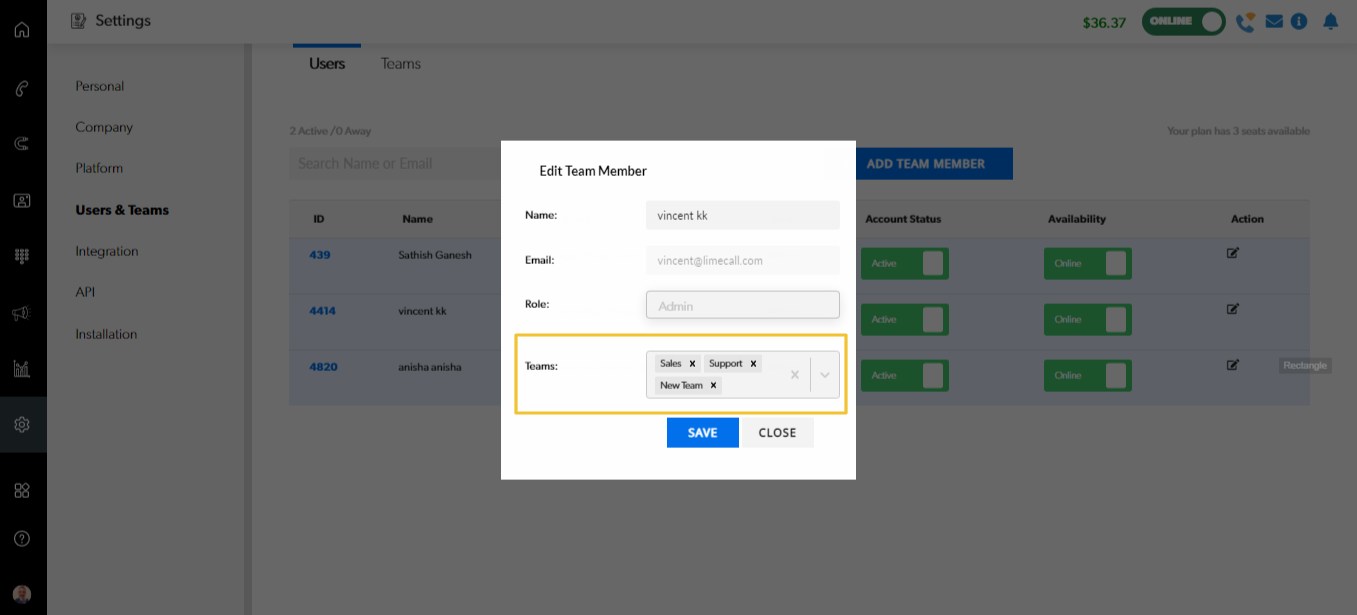Click the SAVE button
The image size is (1357, 615).
point(702,433)
